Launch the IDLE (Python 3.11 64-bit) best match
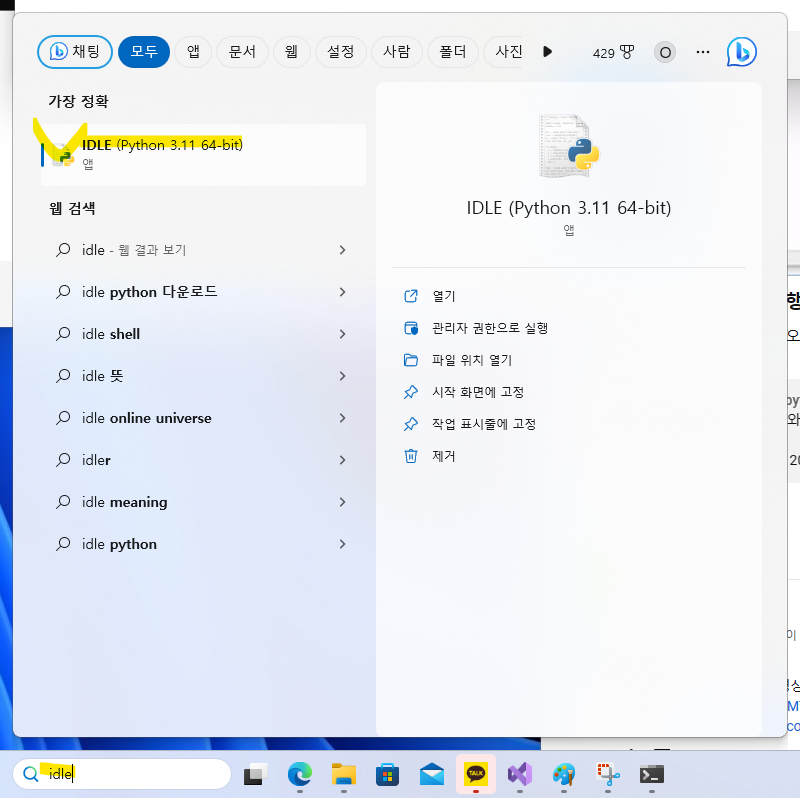800x798 pixels. point(204,155)
